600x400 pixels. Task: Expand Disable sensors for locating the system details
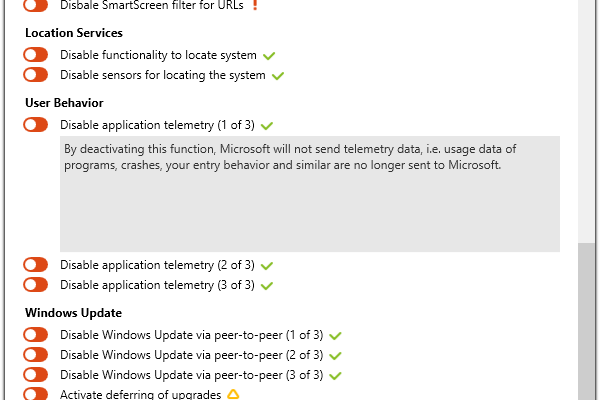pyautogui.click(x=162, y=75)
